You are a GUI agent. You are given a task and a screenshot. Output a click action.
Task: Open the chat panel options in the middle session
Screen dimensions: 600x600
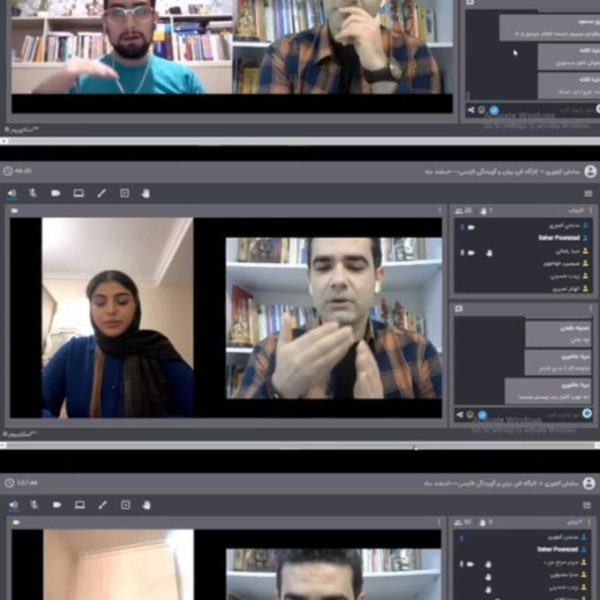590,308
